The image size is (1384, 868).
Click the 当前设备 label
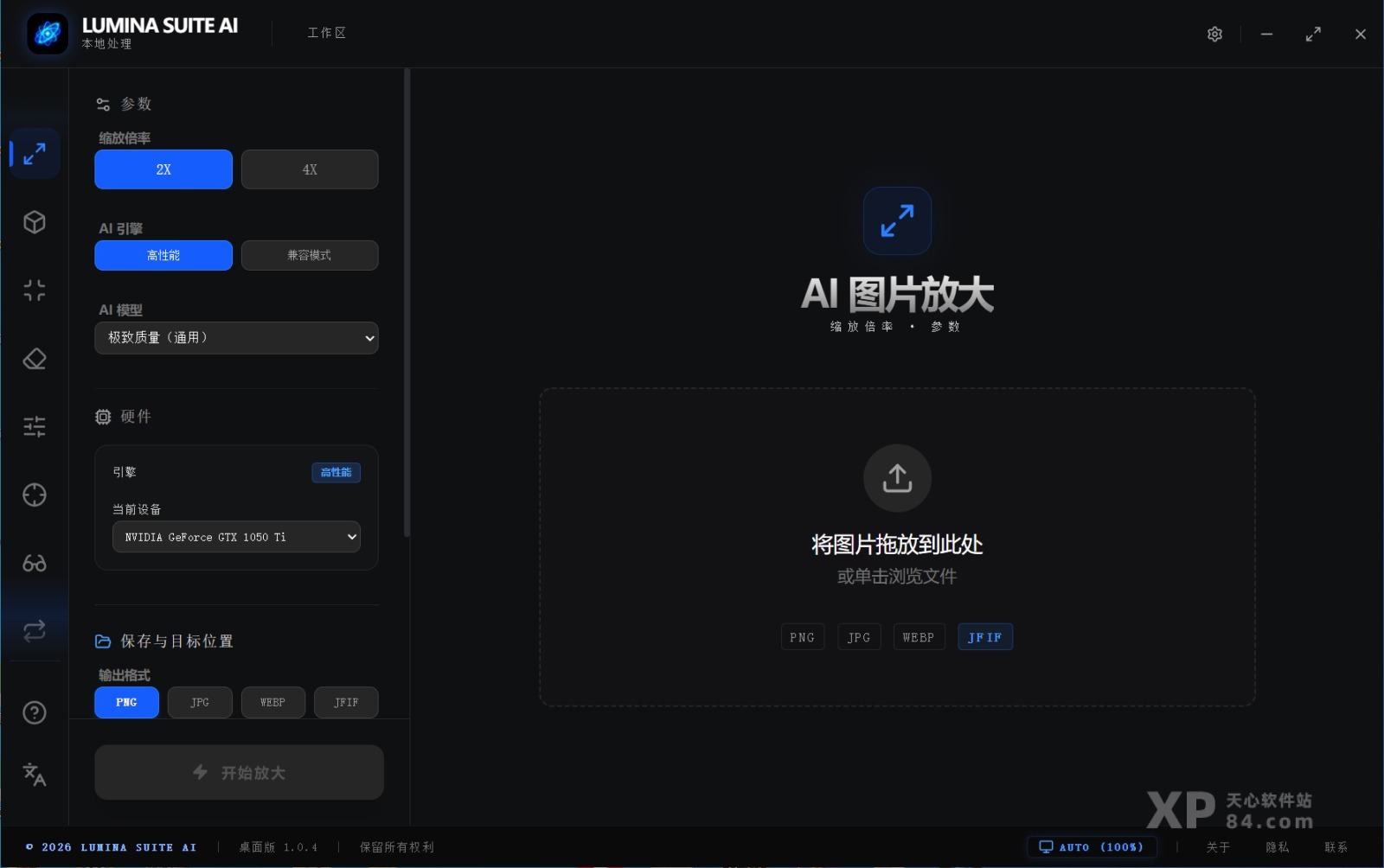137,509
